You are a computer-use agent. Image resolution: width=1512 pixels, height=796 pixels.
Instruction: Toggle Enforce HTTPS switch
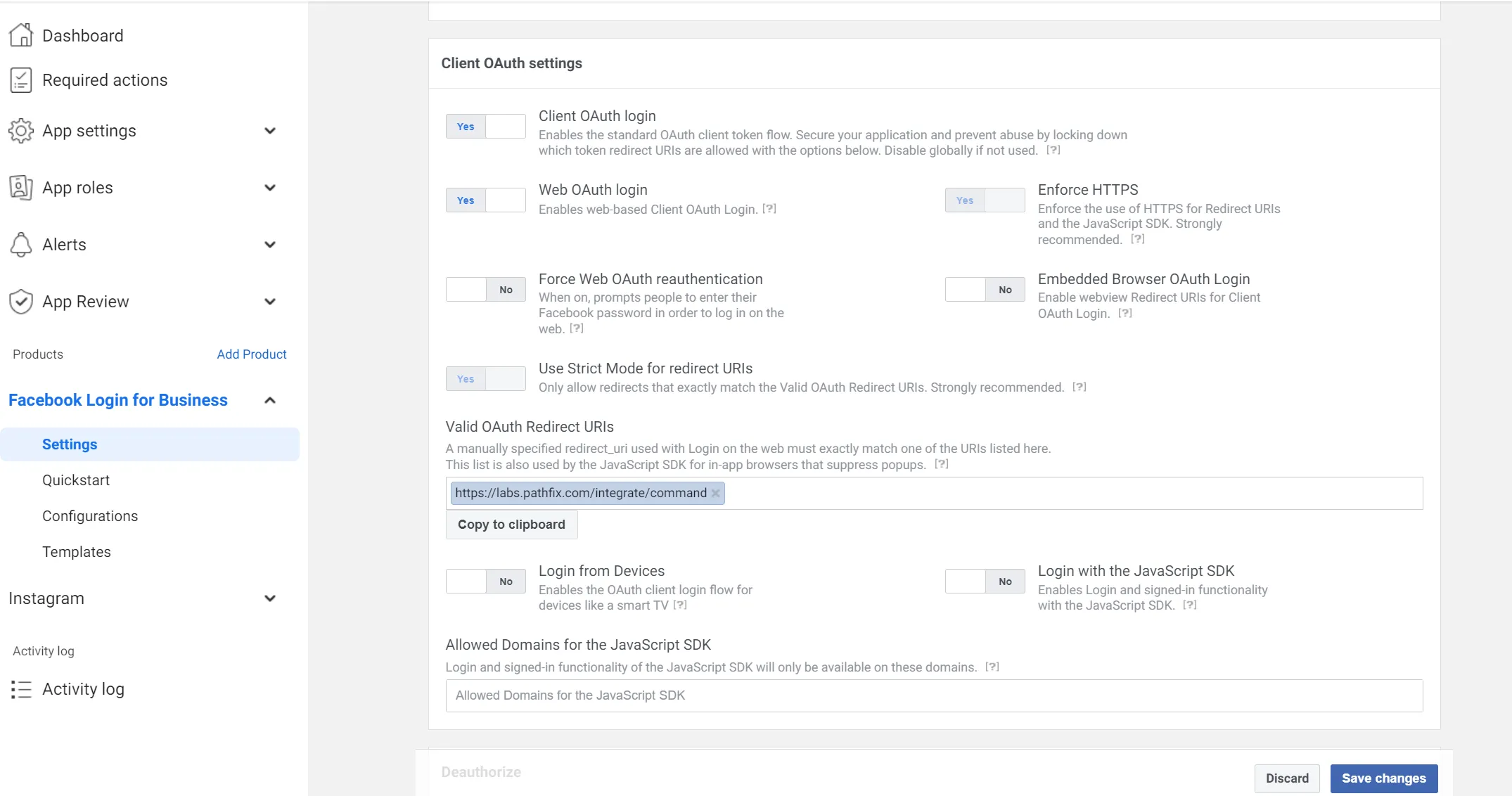pyautogui.click(x=985, y=200)
